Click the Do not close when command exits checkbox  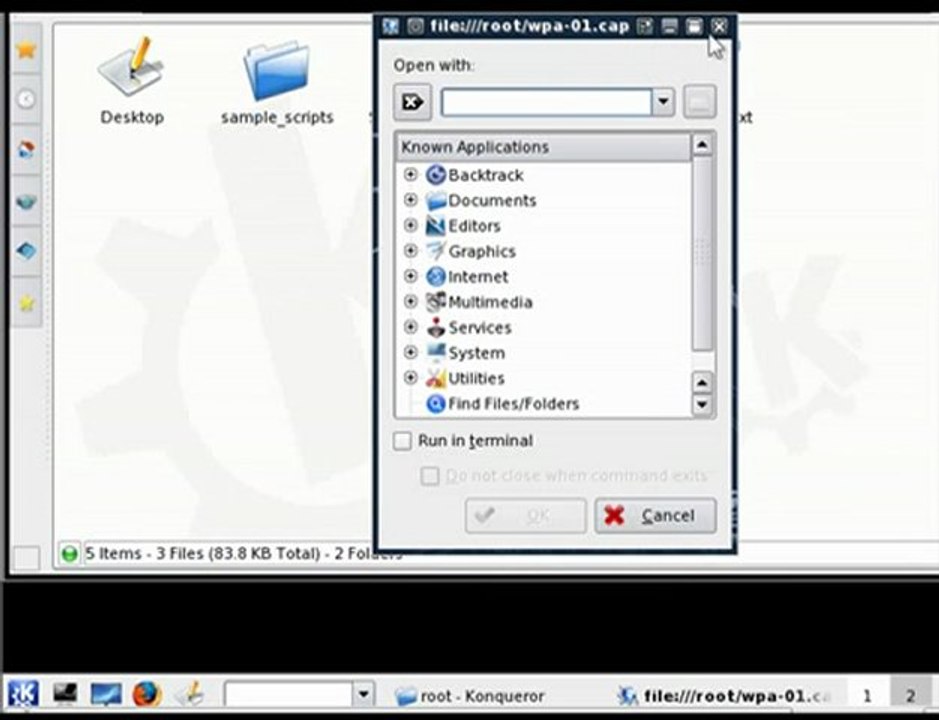coord(429,476)
